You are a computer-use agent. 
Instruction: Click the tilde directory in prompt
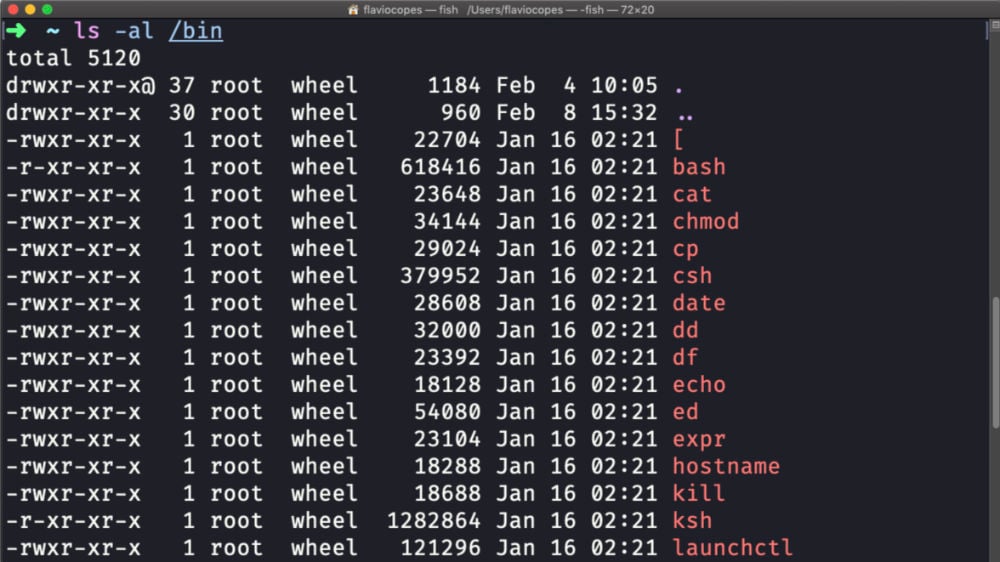tap(53, 31)
